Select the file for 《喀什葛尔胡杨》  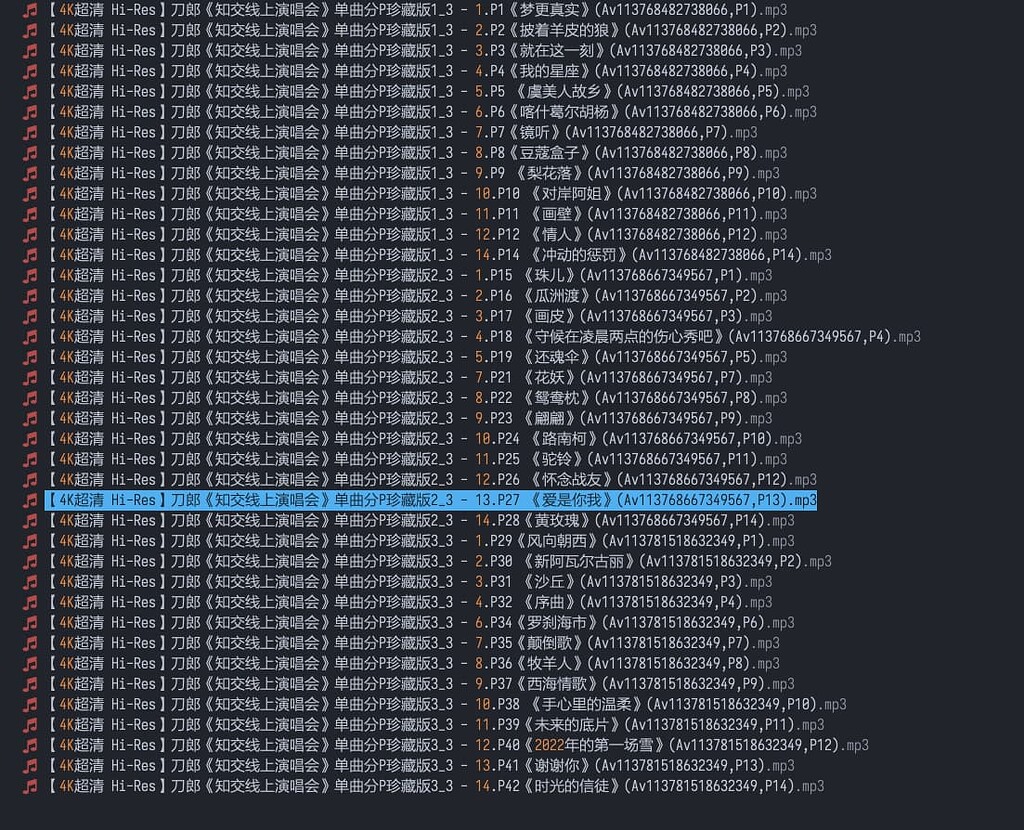[x=400, y=112]
